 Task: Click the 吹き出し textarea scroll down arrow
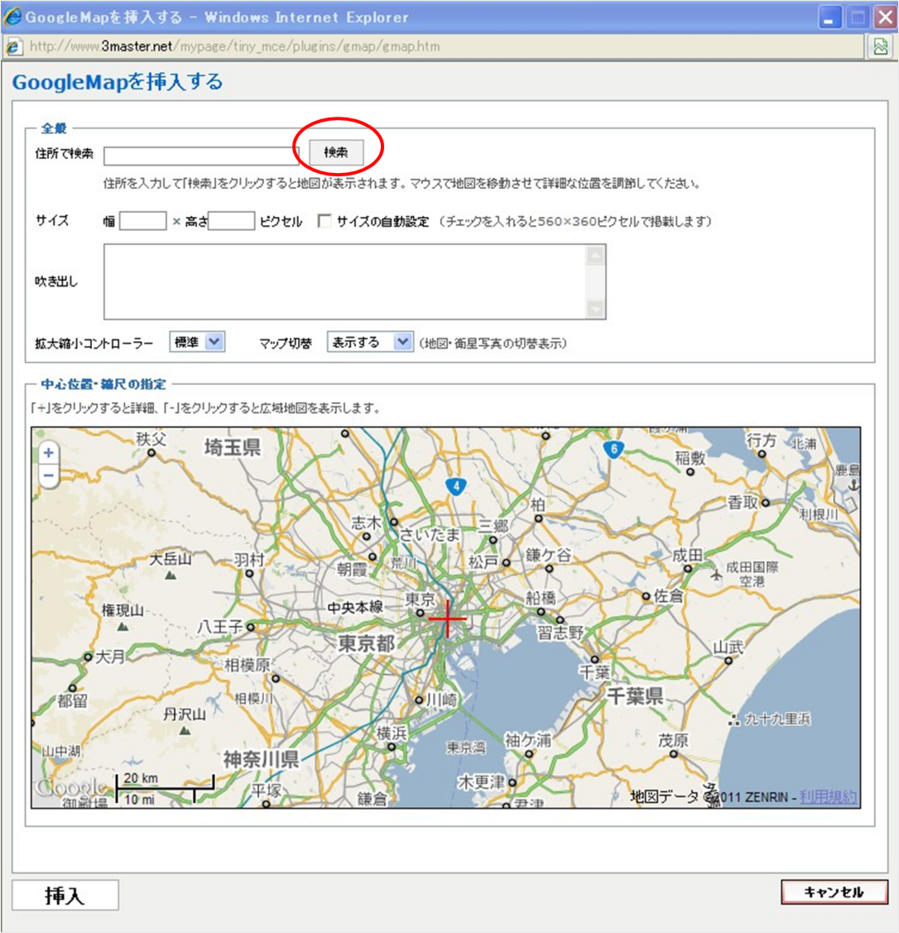(595, 308)
